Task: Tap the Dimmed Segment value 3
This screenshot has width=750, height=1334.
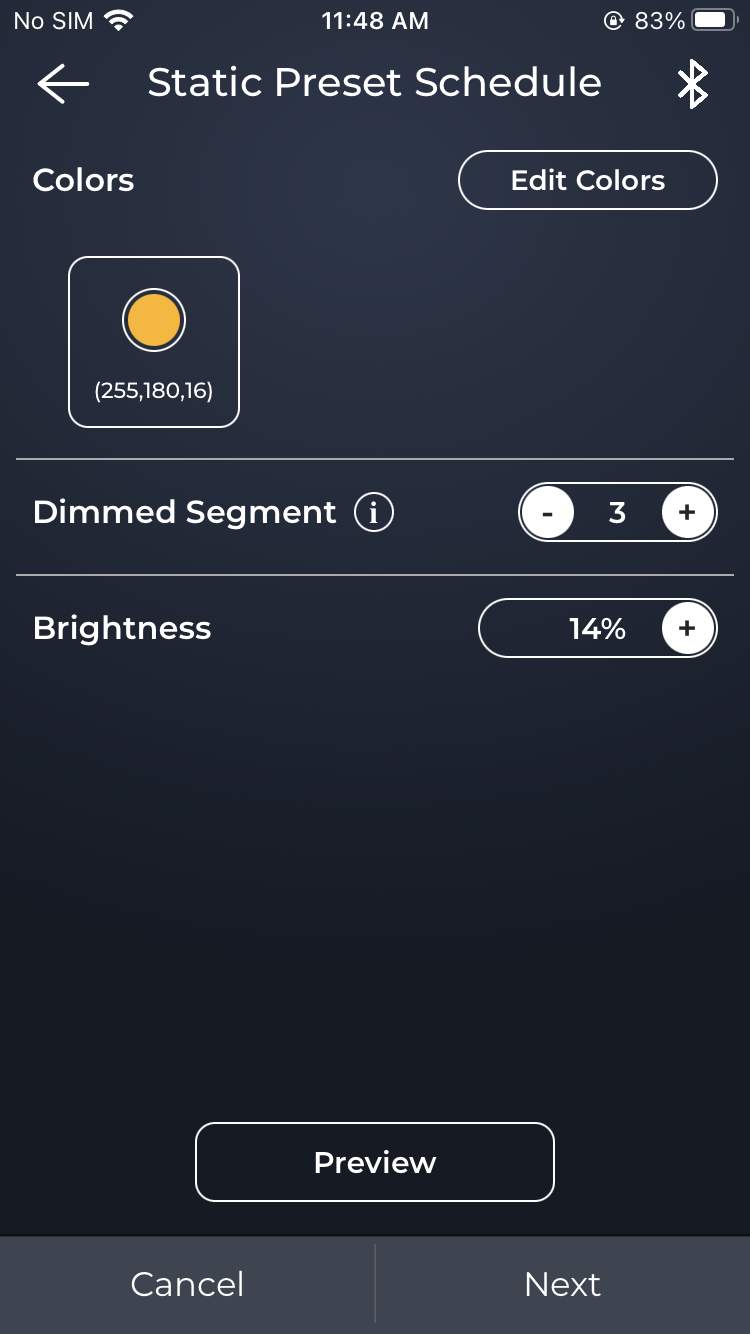Action: pyautogui.click(x=617, y=513)
